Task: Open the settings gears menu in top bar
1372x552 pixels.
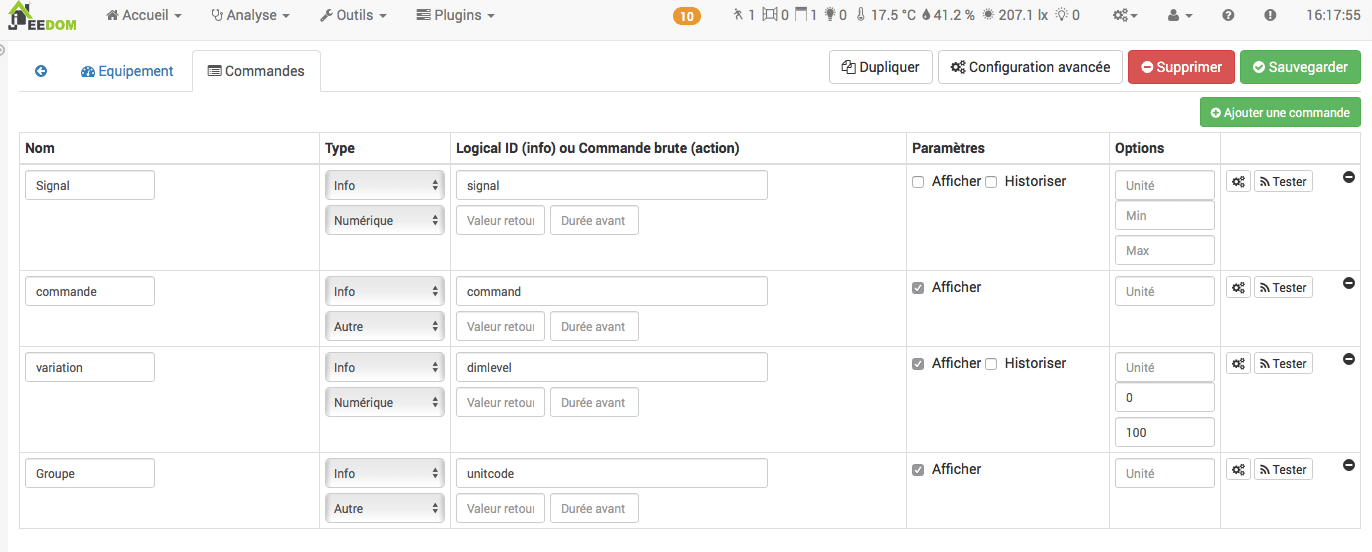Action: point(1125,16)
